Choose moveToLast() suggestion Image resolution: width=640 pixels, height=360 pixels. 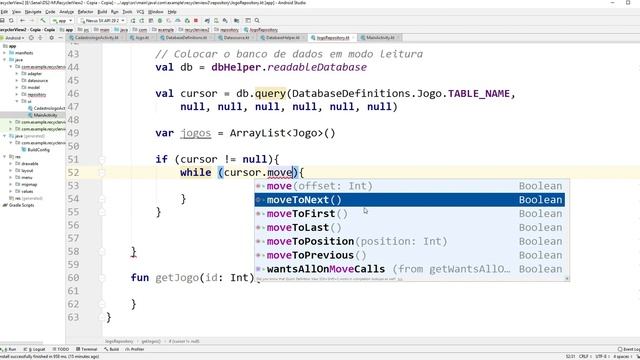(410, 228)
